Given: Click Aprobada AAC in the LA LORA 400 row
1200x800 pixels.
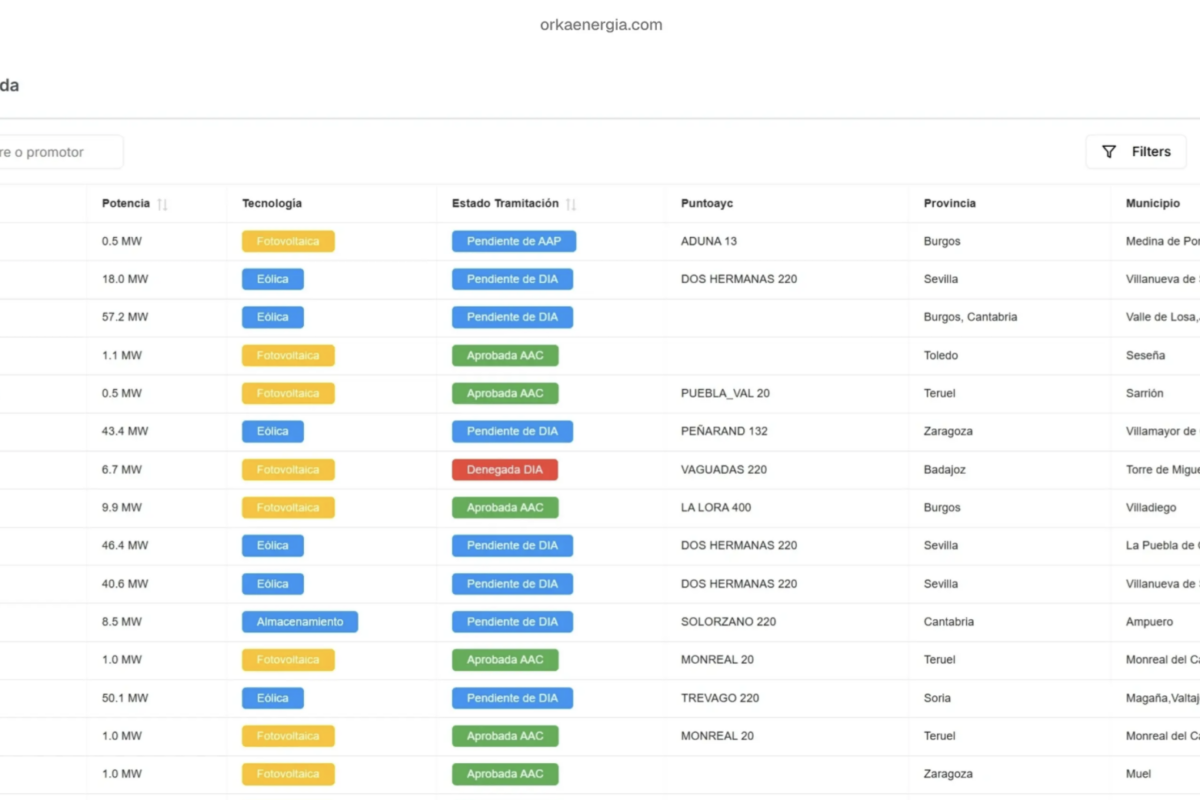Looking at the screenshot, I should [x=505, y=508].
